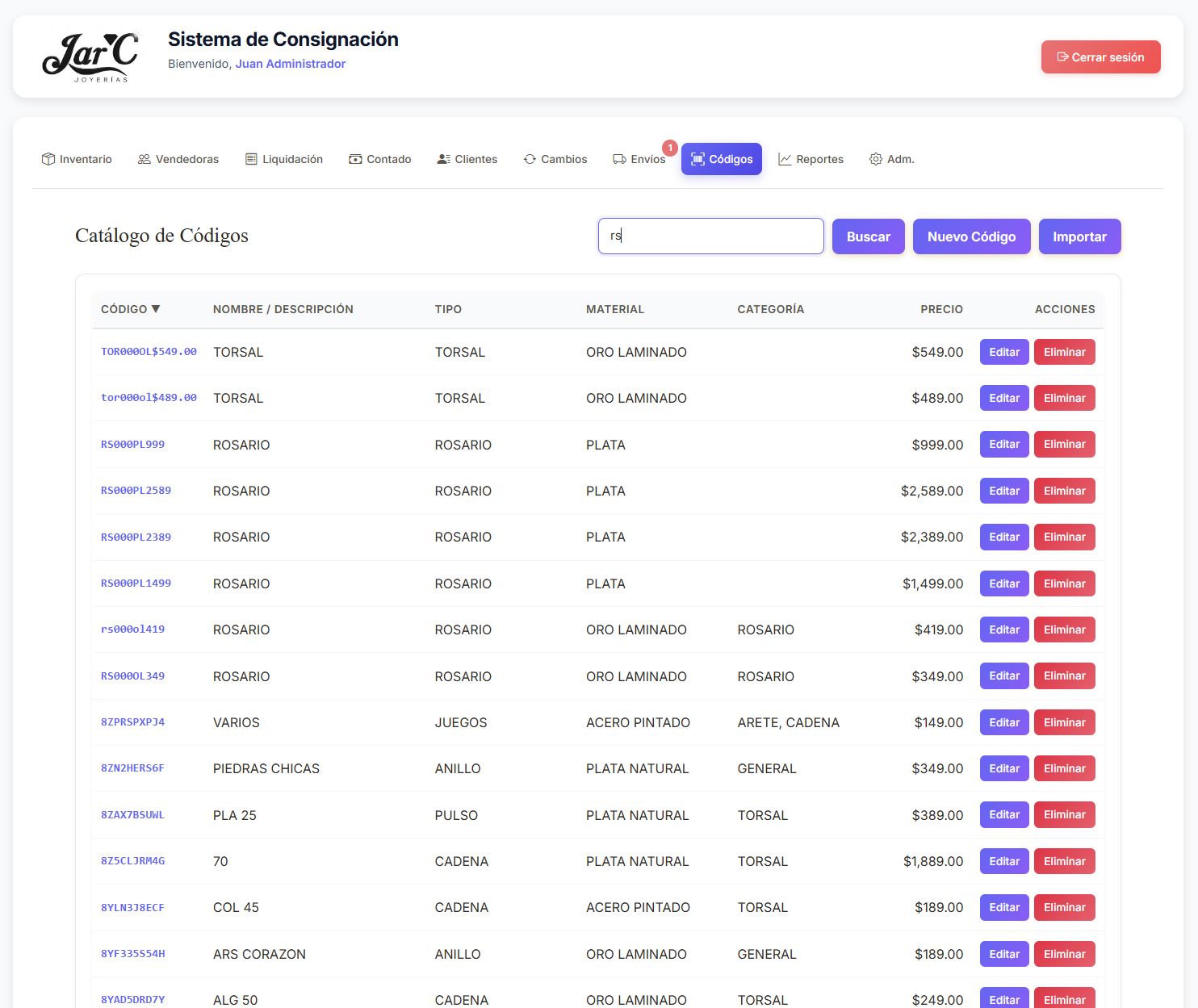The width and height of the screenshot is (1198, 1008).
Task: Open the Contado tab
Action: click(380, 159)
